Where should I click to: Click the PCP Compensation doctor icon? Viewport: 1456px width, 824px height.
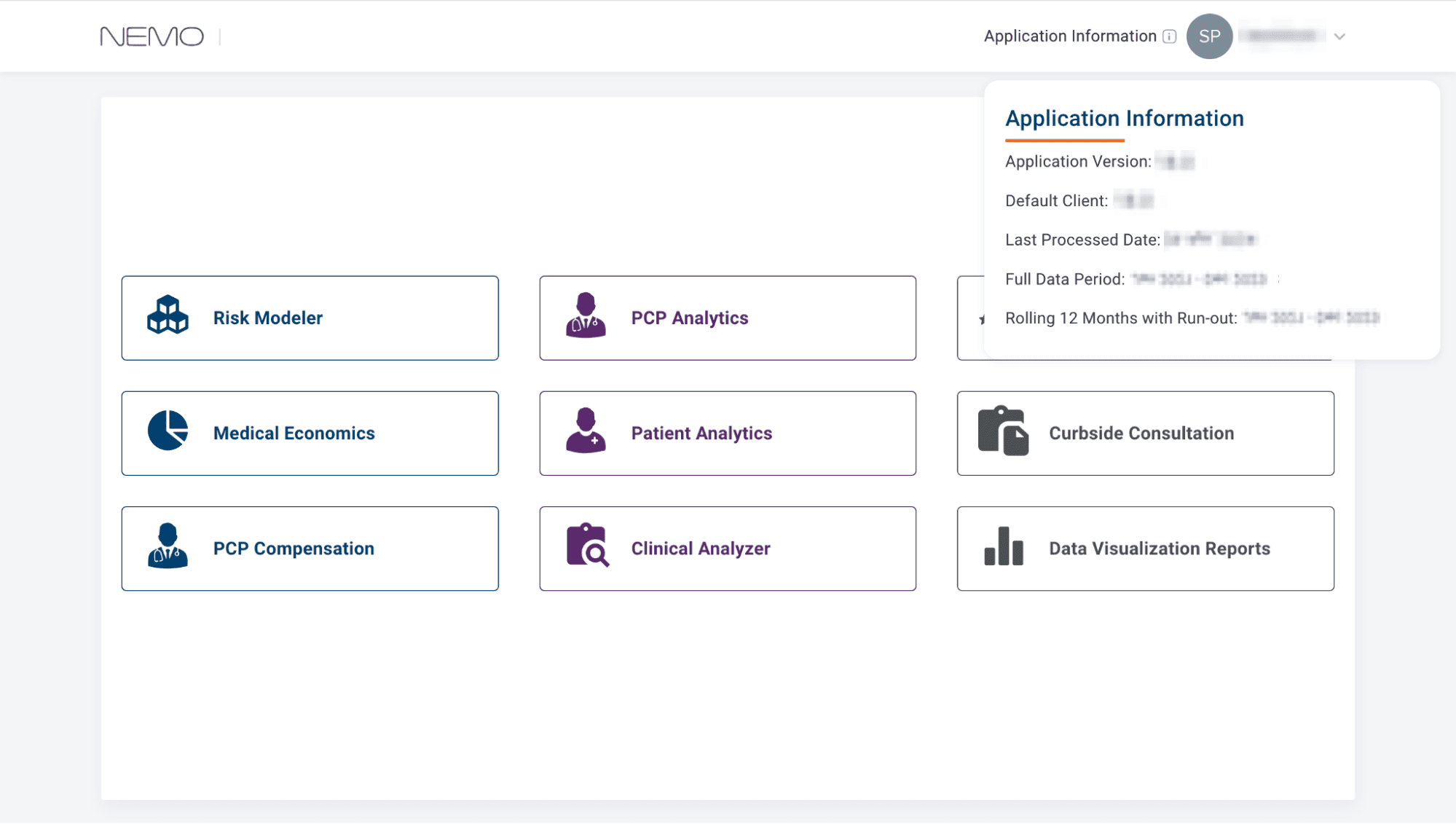coord(168,546)
